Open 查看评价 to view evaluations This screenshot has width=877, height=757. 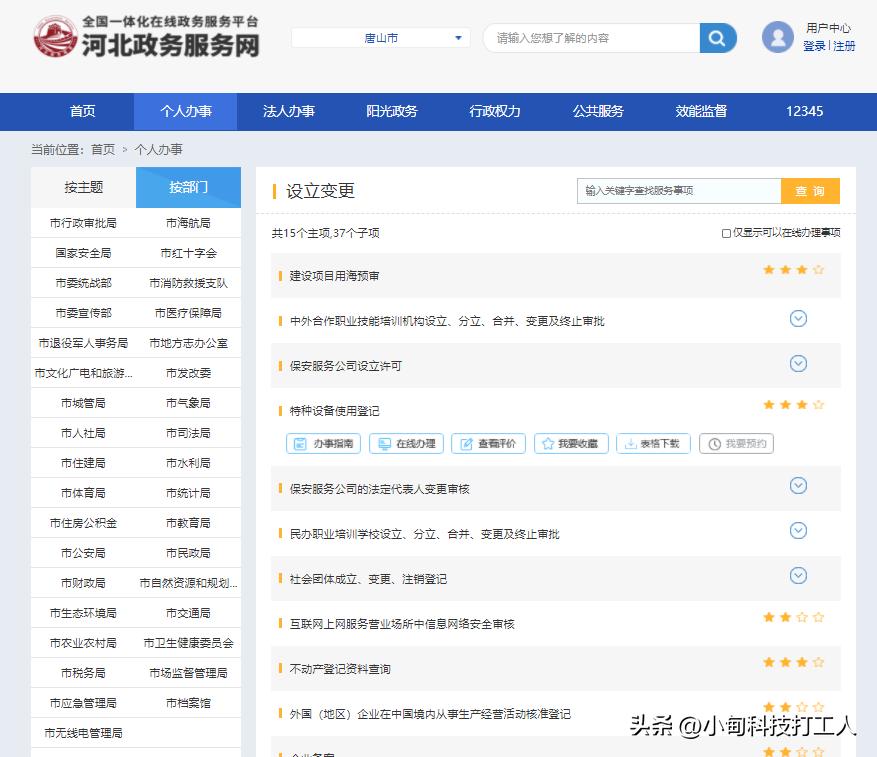point(488,443)
